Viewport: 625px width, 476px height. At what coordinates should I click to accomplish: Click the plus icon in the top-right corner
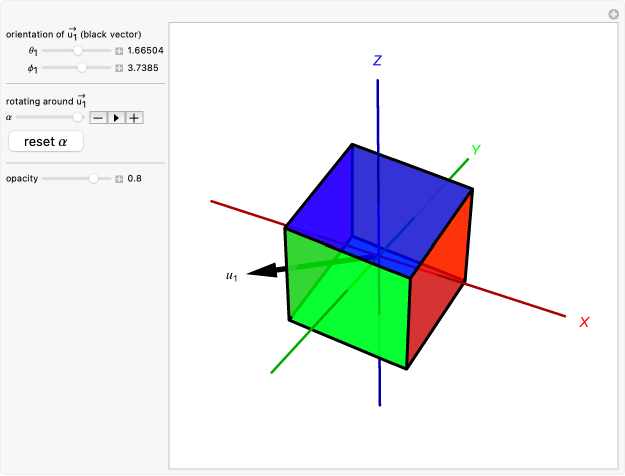pos(613,14)
